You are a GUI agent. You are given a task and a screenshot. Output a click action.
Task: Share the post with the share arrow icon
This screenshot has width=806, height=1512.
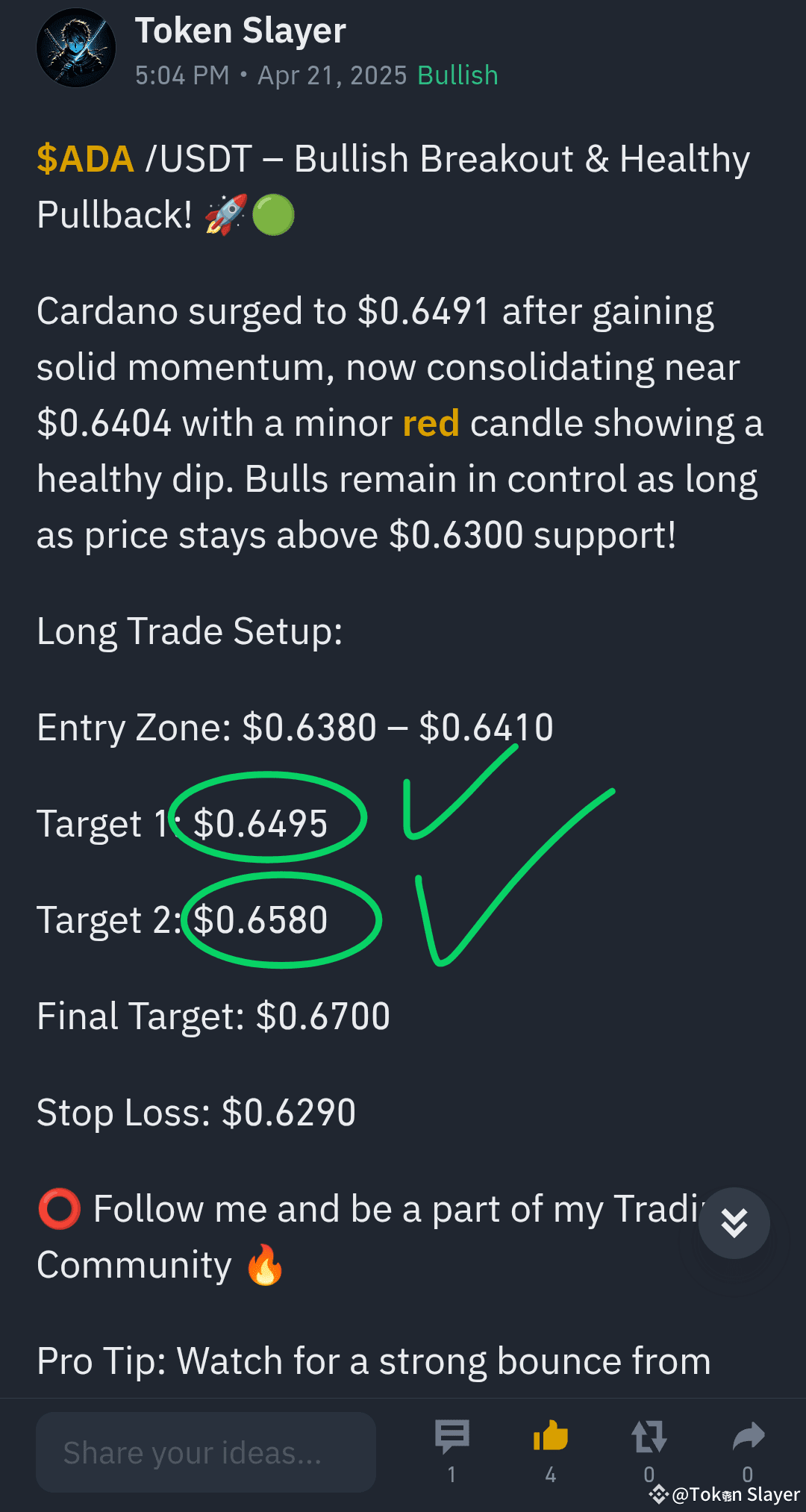(749, 1434)
